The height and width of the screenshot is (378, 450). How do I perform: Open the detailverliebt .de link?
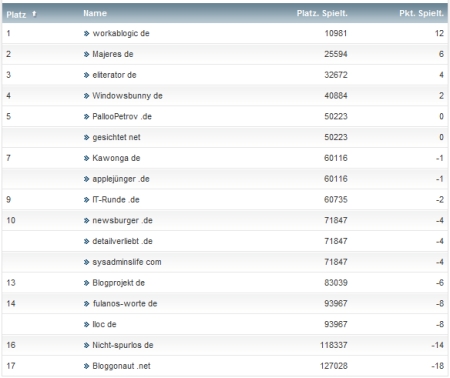tap(122, 241)
